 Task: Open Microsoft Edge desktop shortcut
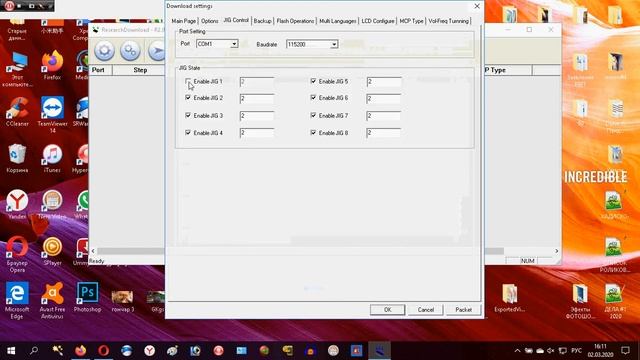17,301
